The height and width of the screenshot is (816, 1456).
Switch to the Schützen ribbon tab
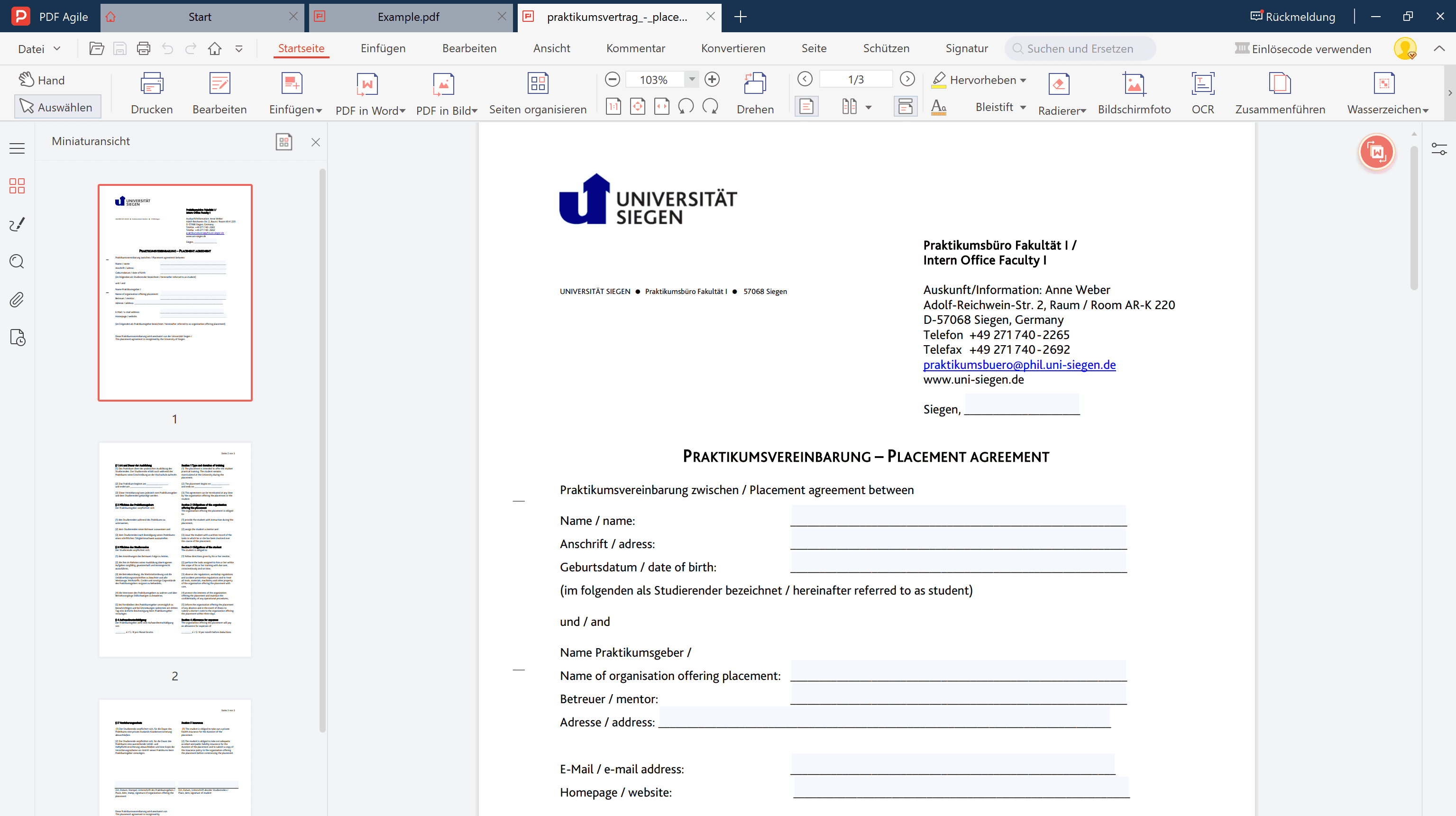[x=886, y=48]
